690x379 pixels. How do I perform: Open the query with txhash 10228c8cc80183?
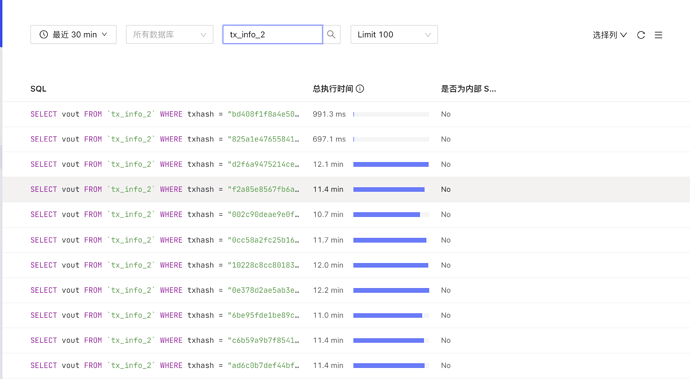[x=165, y=265]
